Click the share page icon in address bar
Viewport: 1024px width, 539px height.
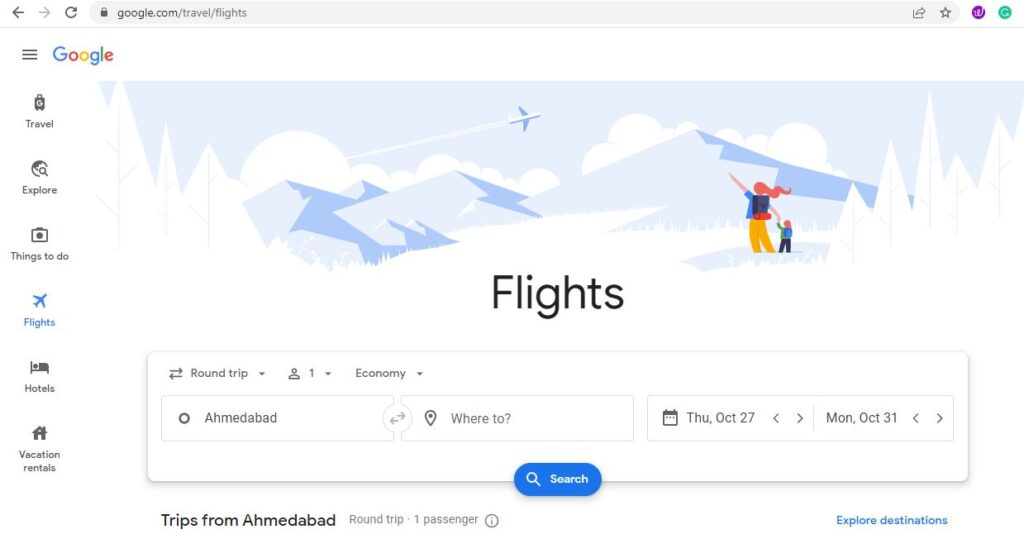coord(918,12)
